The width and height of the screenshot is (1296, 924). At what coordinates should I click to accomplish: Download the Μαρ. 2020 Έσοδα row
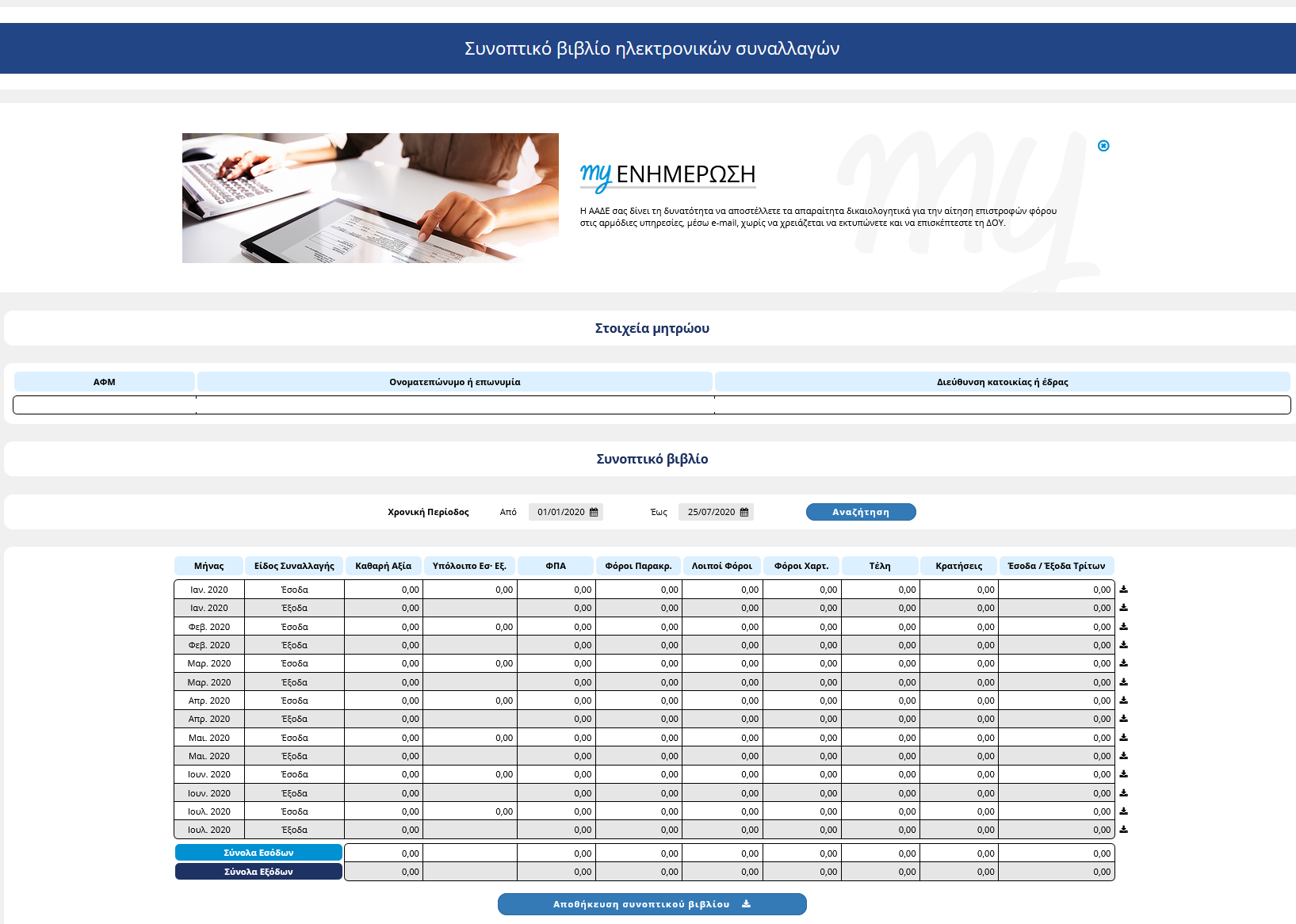(1123, 663)
